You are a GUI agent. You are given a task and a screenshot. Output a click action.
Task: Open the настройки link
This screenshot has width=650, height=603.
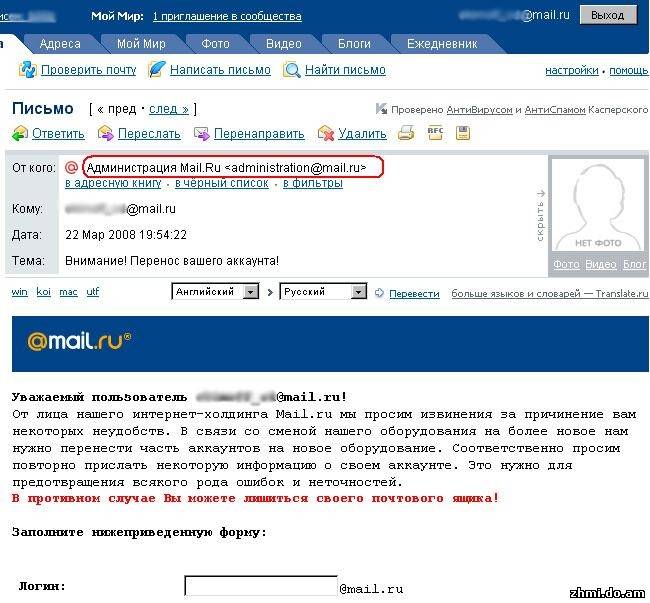[x=572, y=70]
